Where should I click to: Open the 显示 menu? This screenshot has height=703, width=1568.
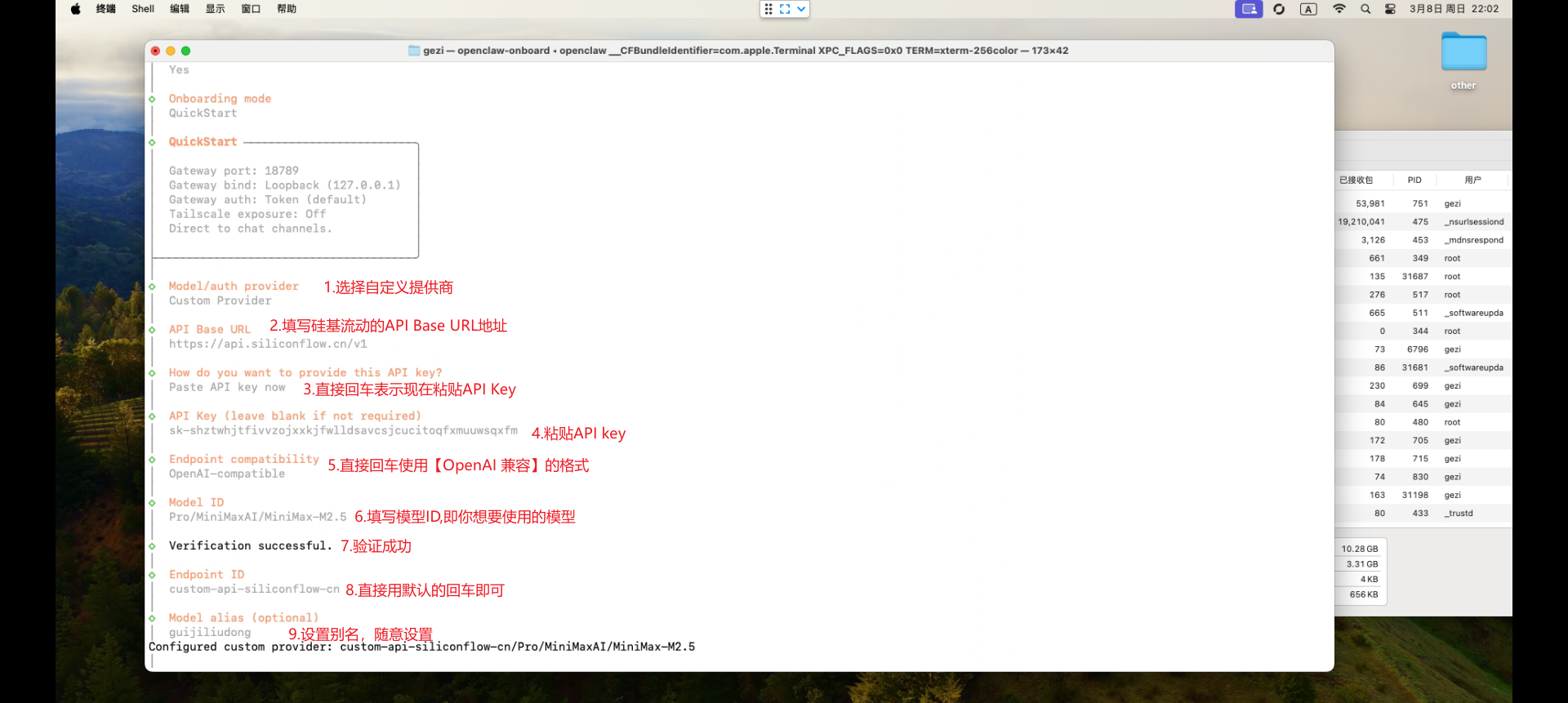(x=216, y=9)
